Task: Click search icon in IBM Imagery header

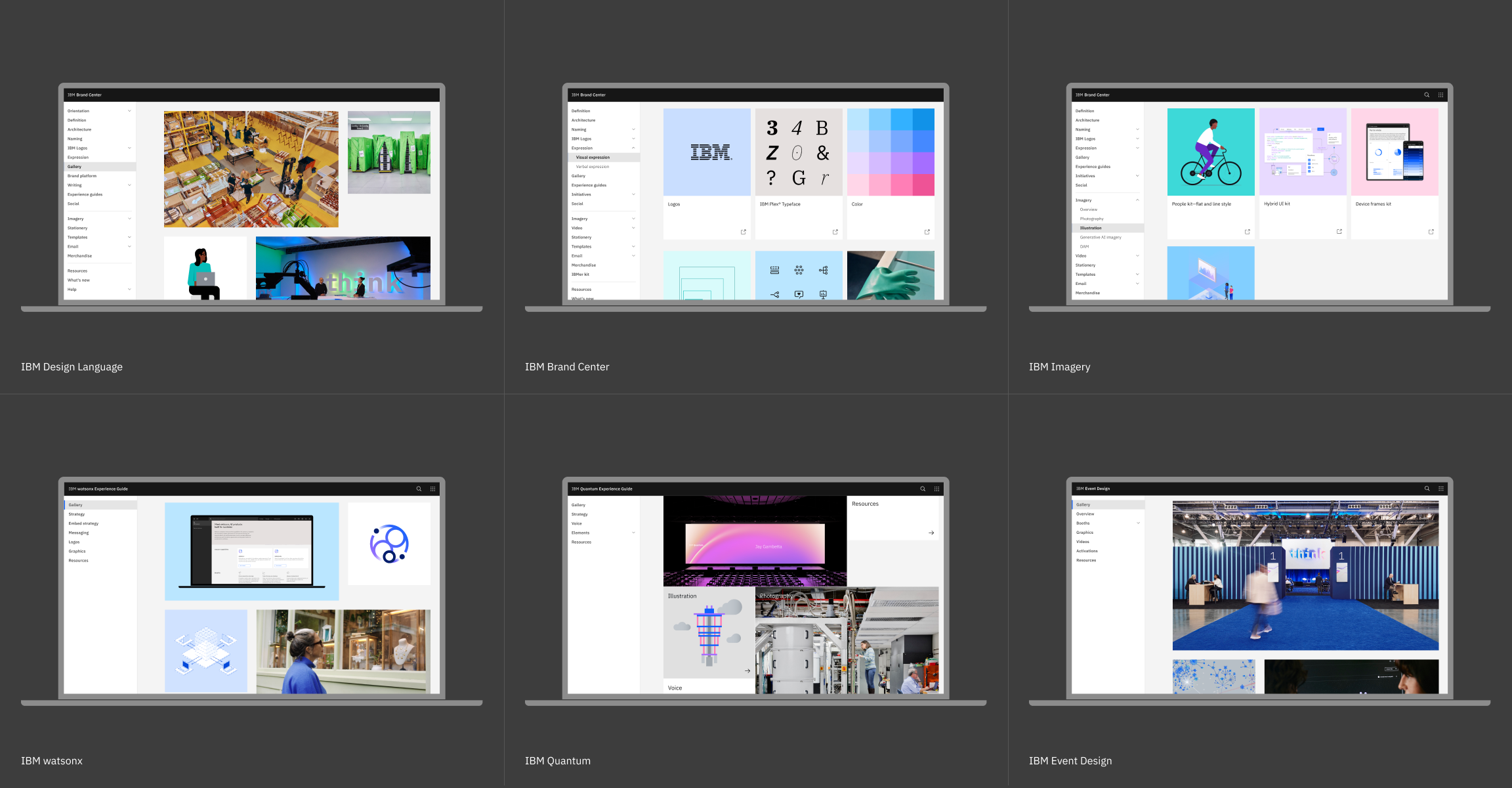Action: [1427, 95]
